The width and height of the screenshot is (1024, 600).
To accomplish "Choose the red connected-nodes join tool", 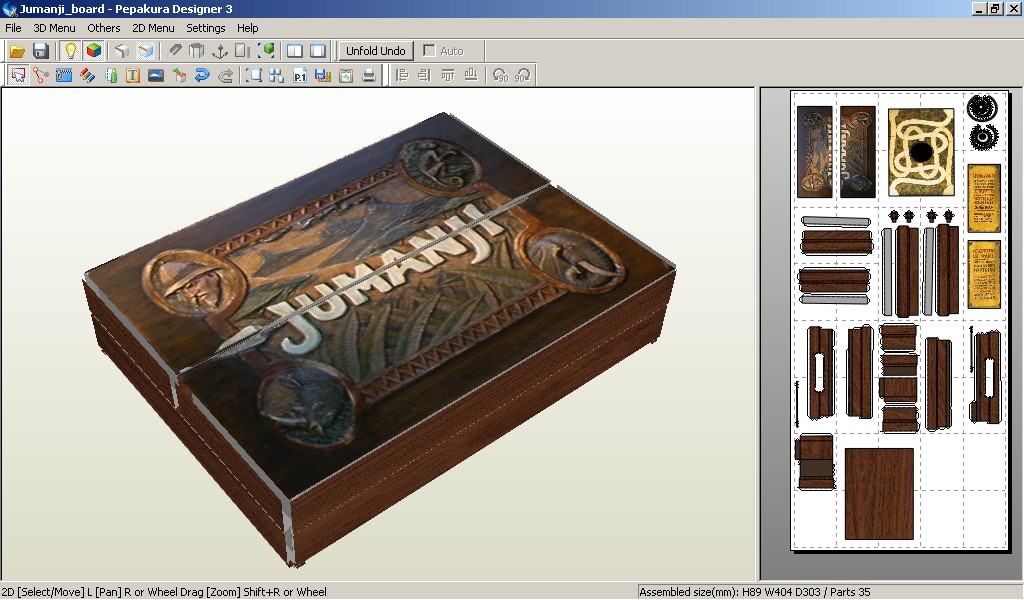I will (x=41, y=76).
